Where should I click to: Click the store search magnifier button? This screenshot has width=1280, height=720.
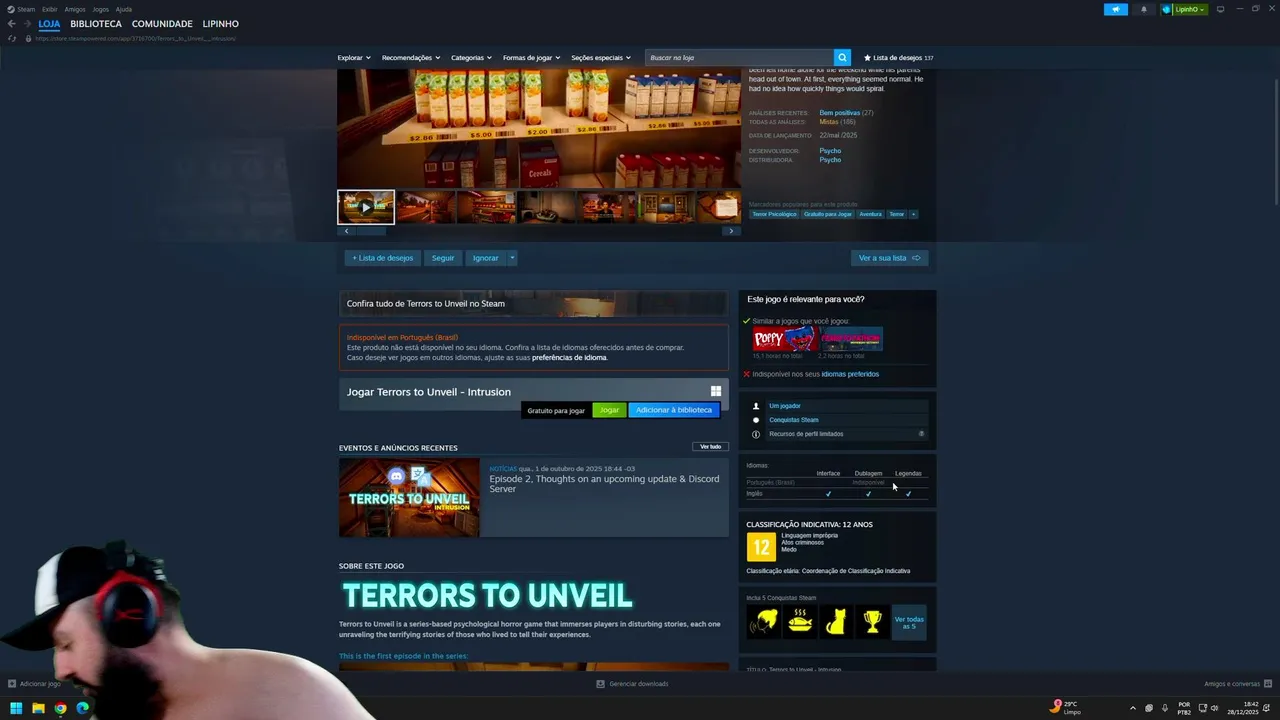(843, 58)
